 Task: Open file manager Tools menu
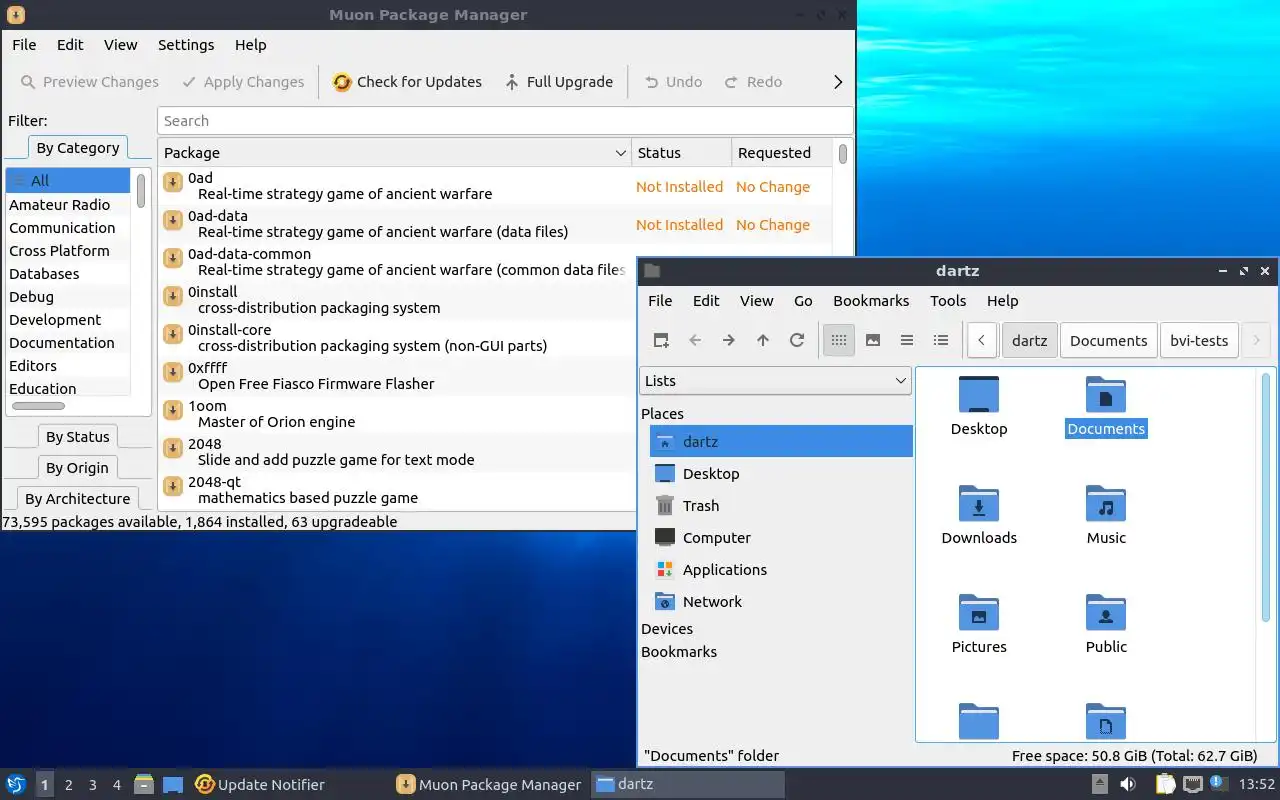[948, 301]
